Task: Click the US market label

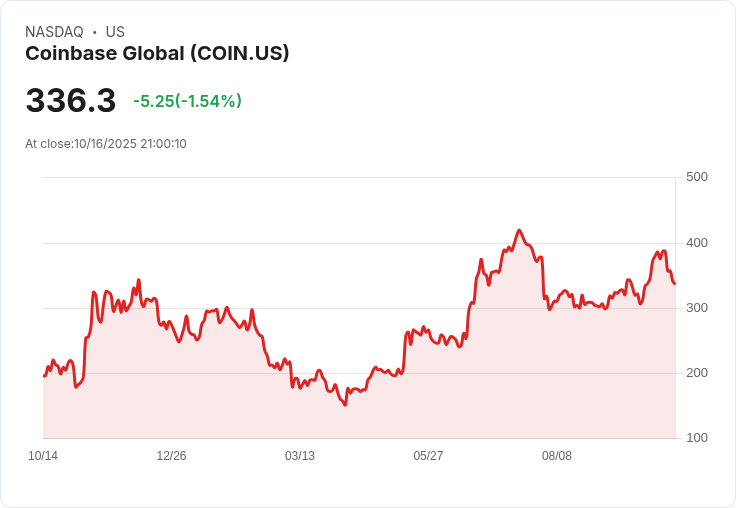Action: click(115, 32)
